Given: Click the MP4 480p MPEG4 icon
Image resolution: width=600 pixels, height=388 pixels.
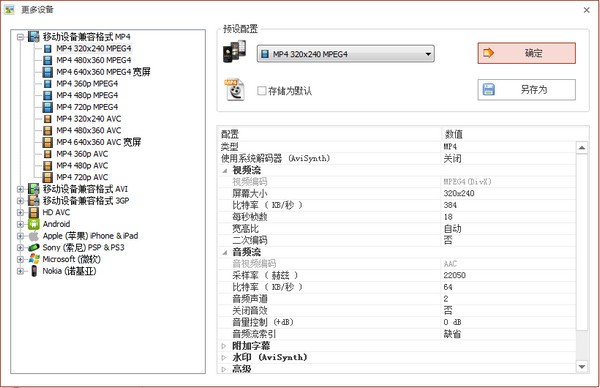Looking at the screenshot, I should tap(47, 95).
